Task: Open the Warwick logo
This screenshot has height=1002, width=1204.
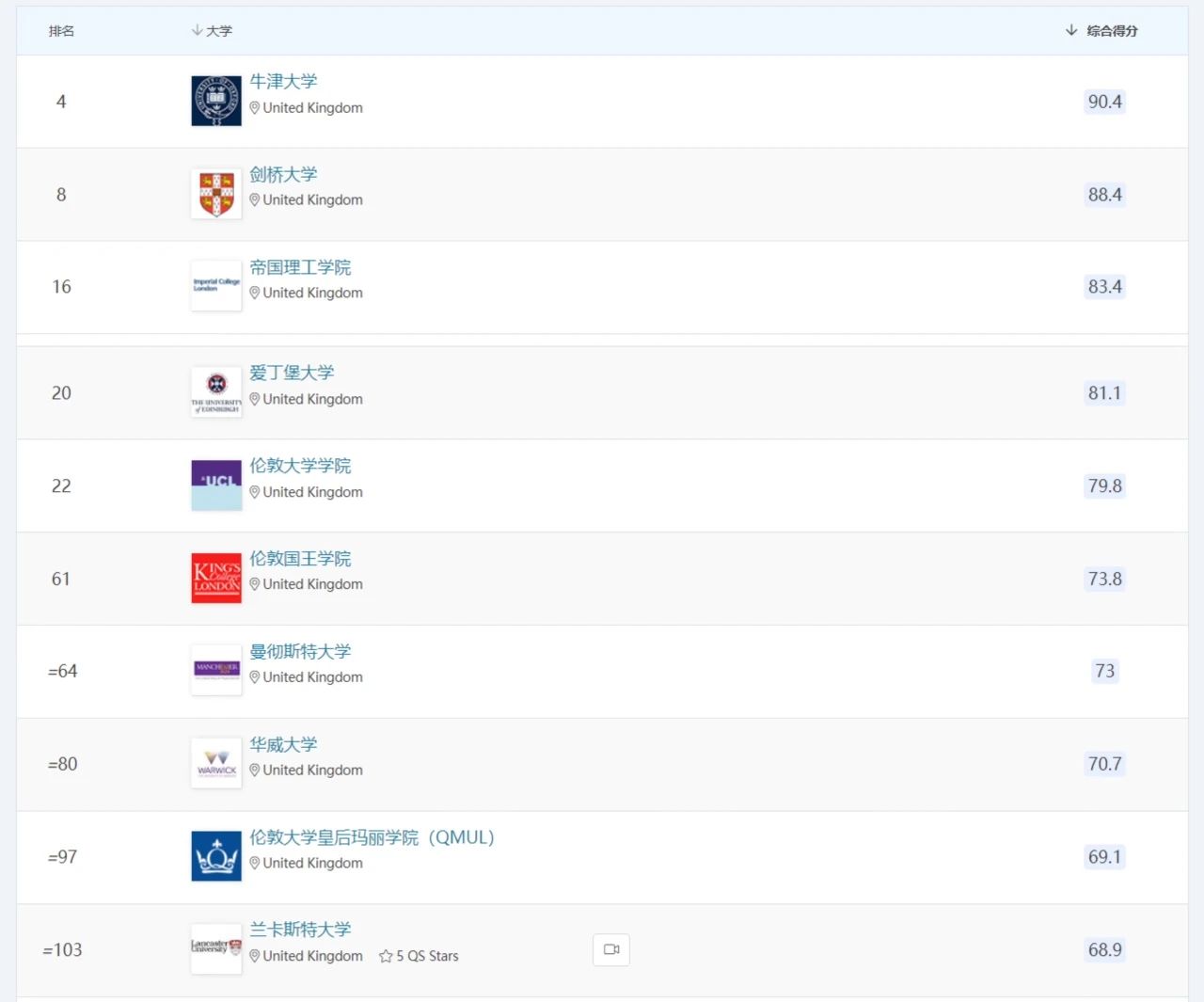Action: (216, 763)
